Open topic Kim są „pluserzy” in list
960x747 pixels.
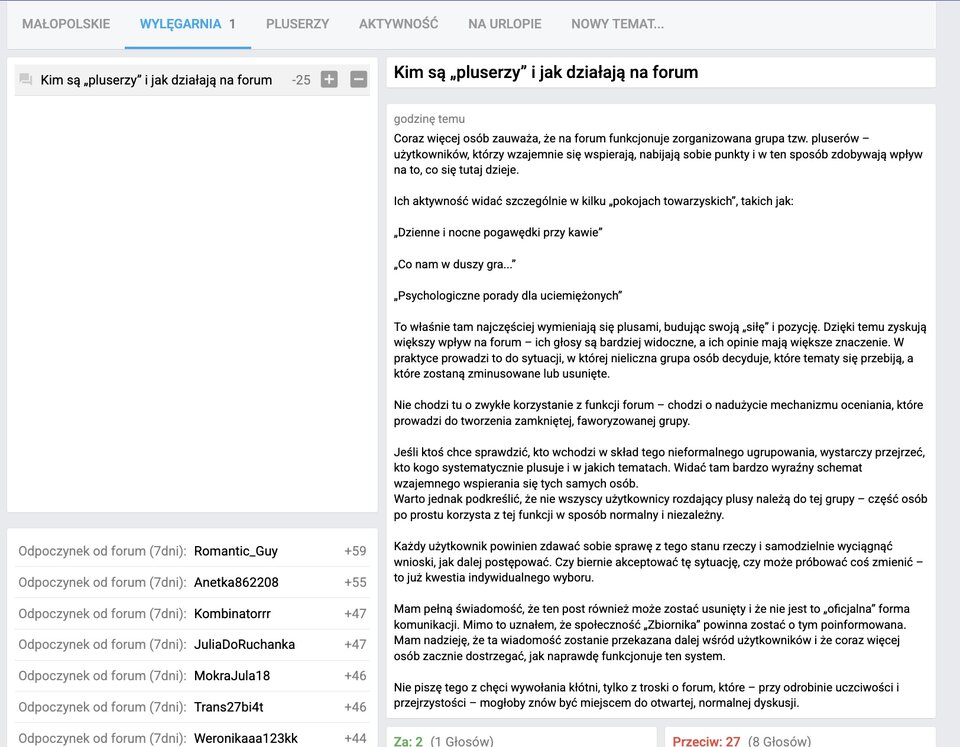(x=156, y=80)
